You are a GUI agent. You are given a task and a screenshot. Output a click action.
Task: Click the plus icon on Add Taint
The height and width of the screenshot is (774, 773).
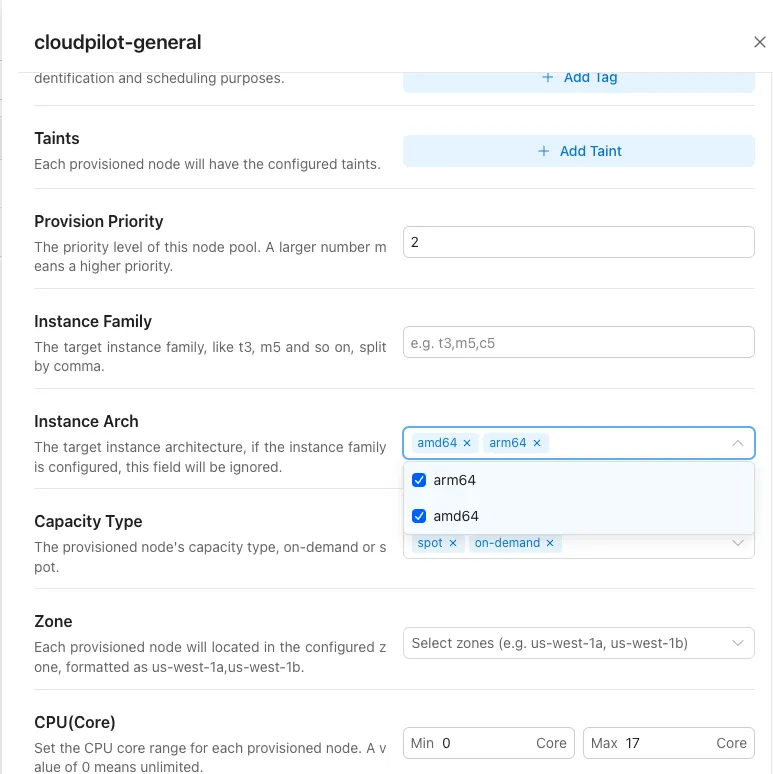[x=544, y=151]
